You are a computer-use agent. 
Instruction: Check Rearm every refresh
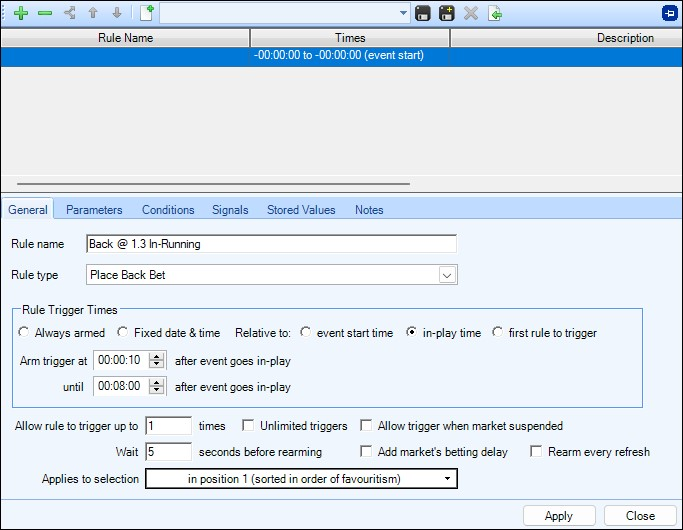[x=536, y=451]
